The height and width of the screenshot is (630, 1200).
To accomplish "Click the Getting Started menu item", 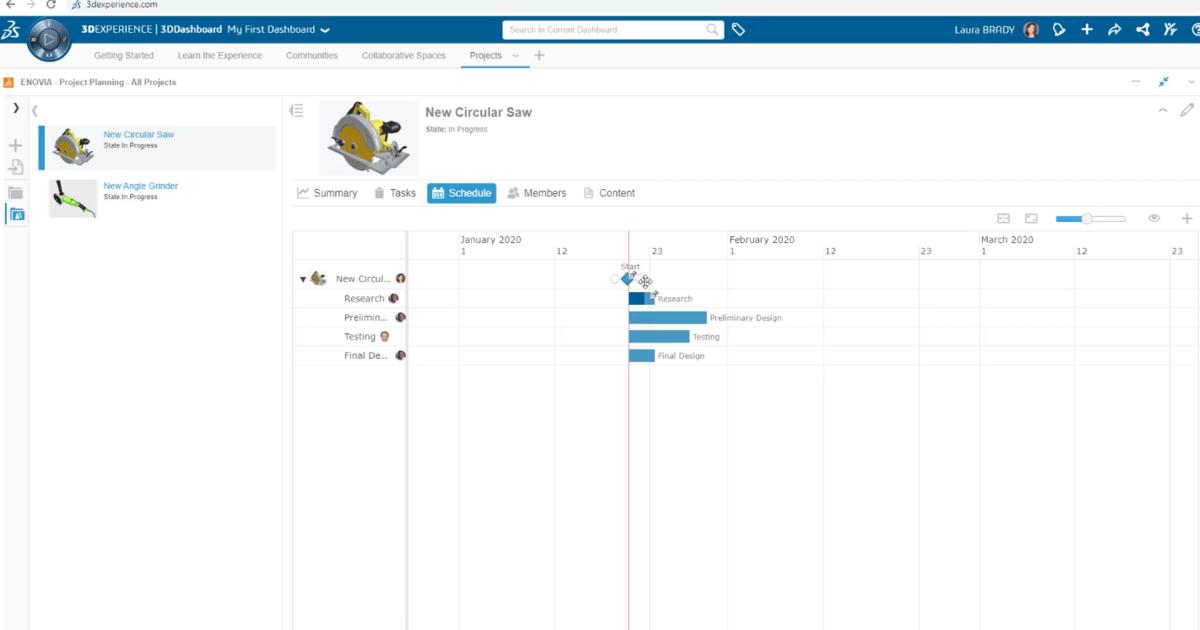I will click(x=123, y=56).
